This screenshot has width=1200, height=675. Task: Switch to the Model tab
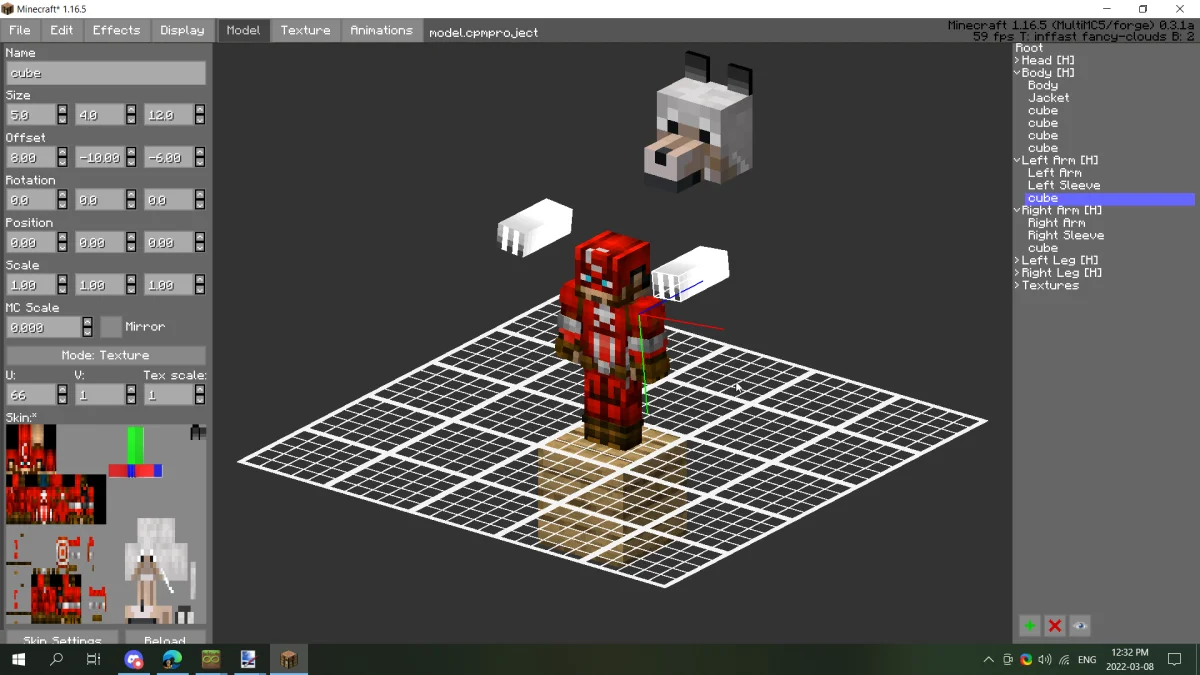243,30
